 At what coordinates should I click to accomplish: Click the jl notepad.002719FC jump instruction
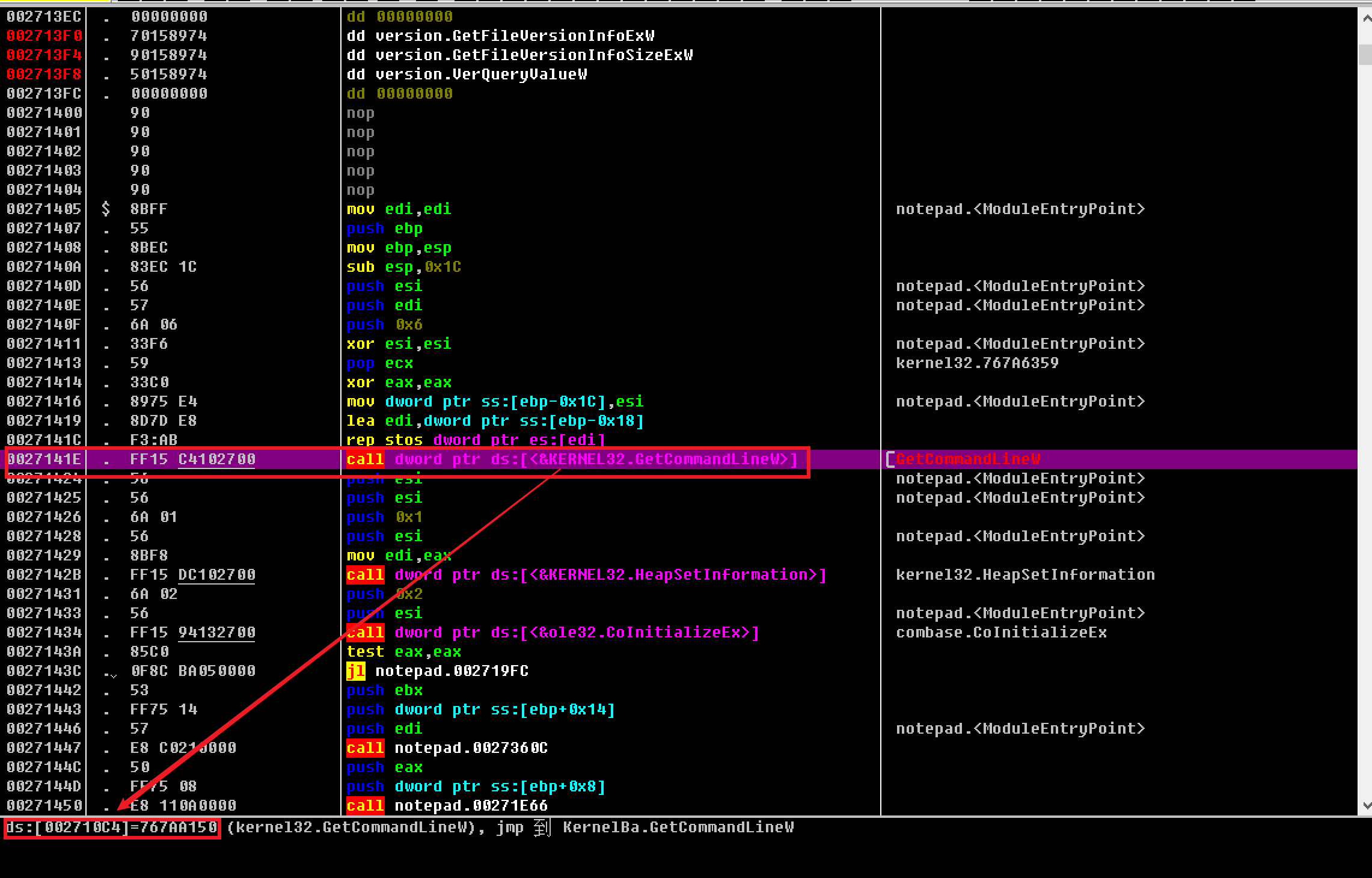[438, 671]
